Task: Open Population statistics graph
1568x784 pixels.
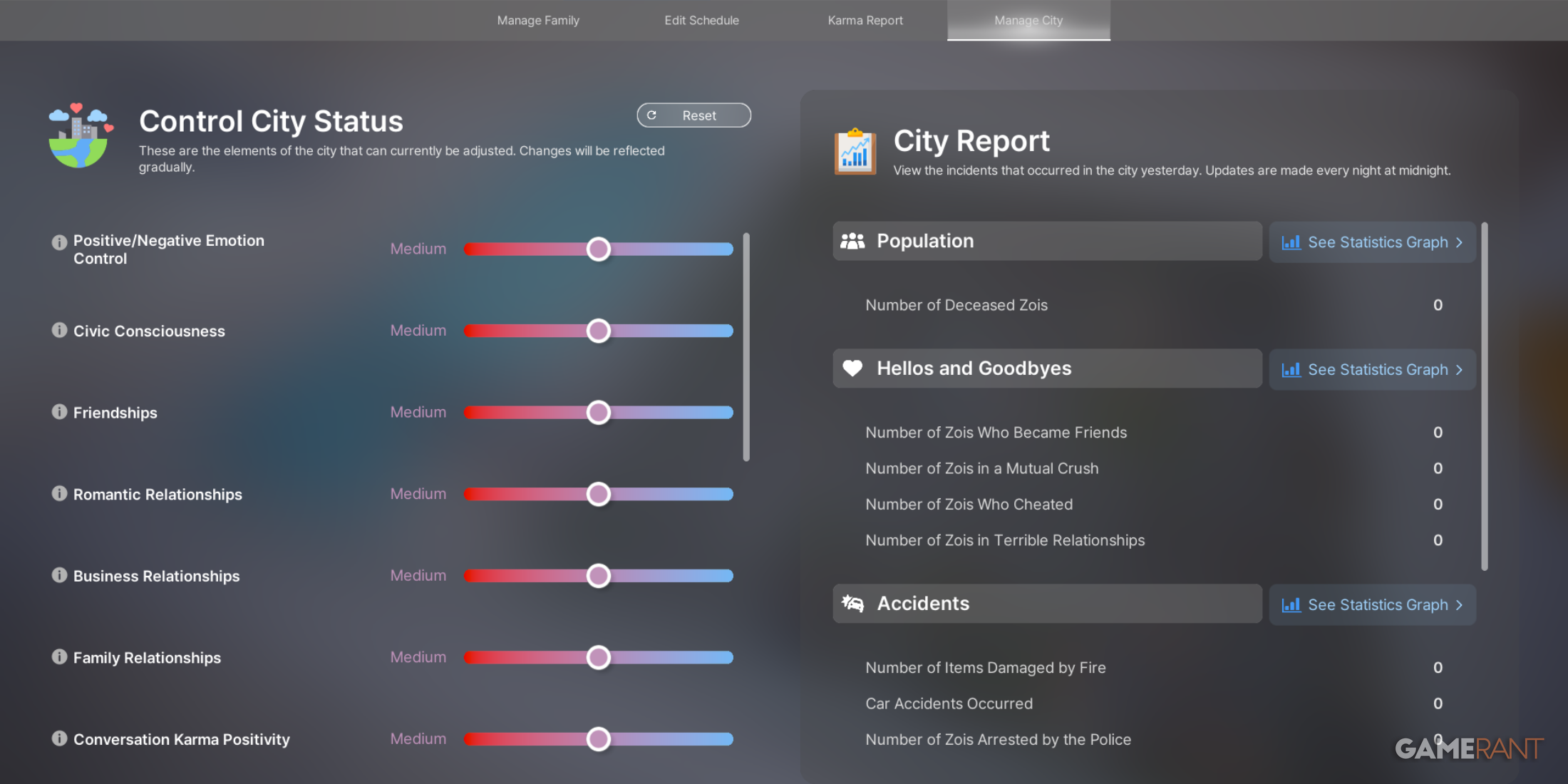Action: [x=1372, y=242]
